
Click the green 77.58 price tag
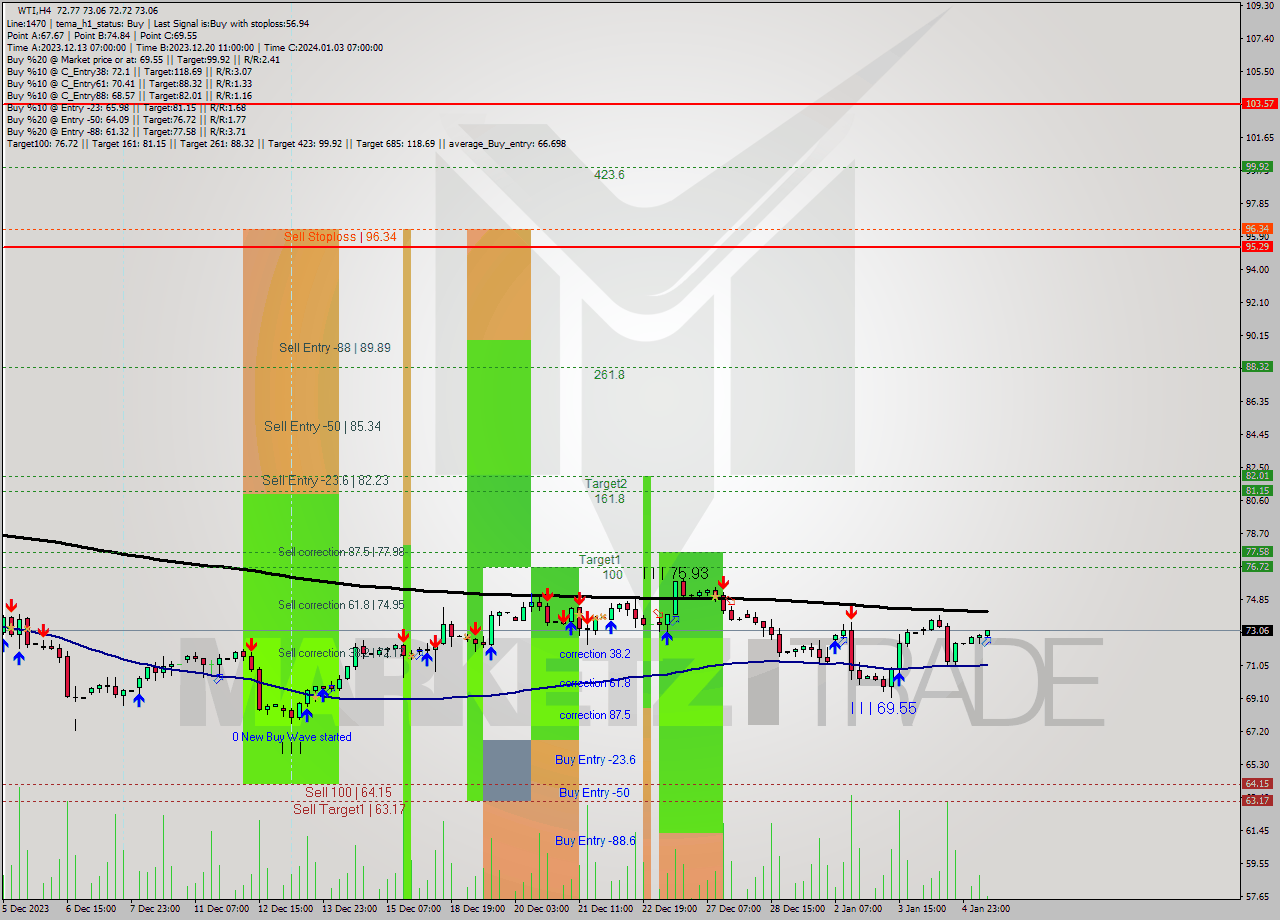pos(1258,552)
